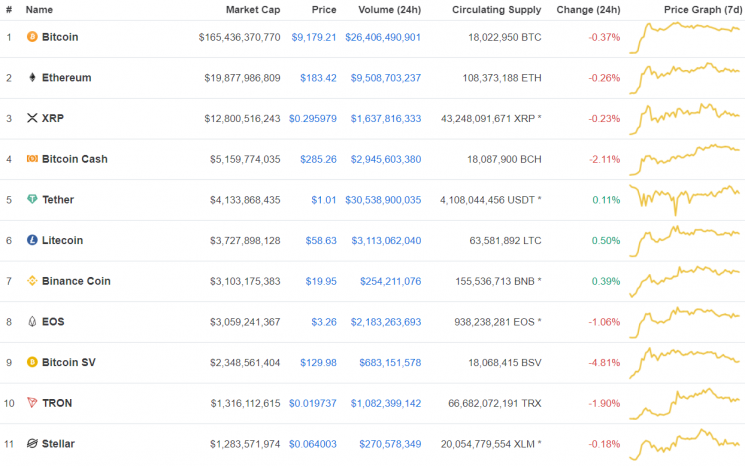Click Tether volume $30,538,900,035
The image size is (745, 466).
point(383,200)
